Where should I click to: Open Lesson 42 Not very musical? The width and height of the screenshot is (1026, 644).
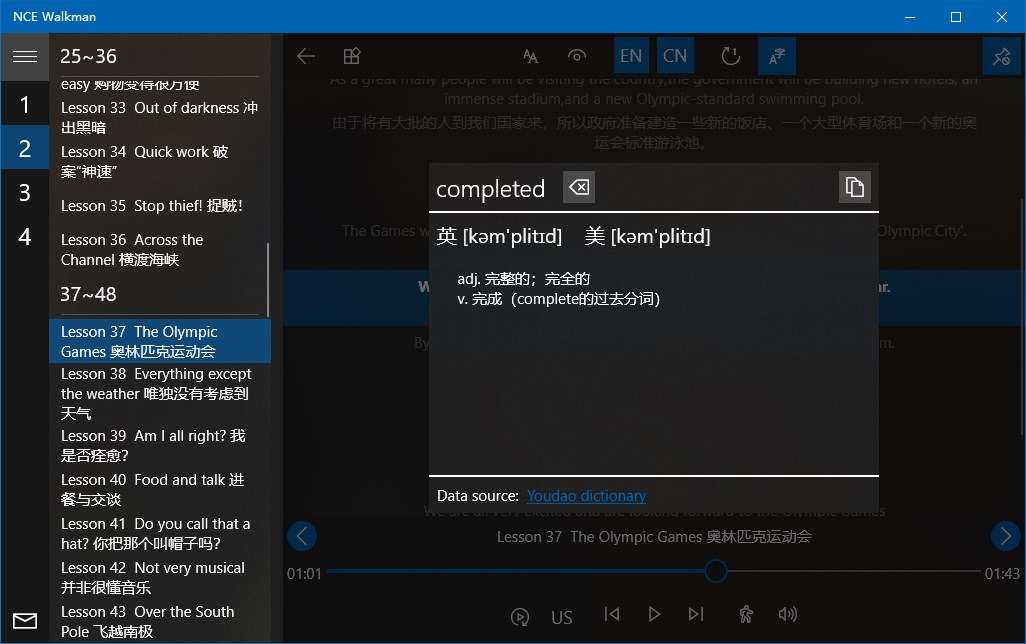point(160,577)
